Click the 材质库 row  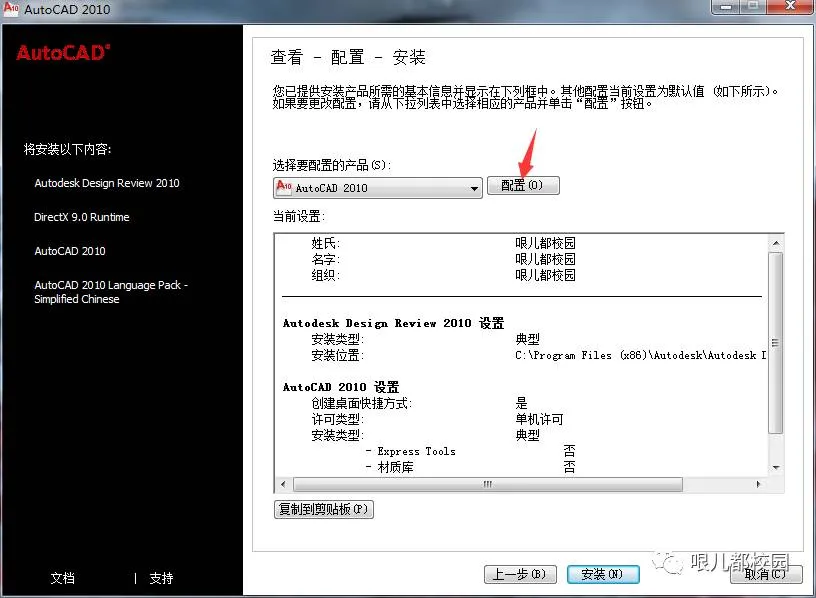pos(470,467)
